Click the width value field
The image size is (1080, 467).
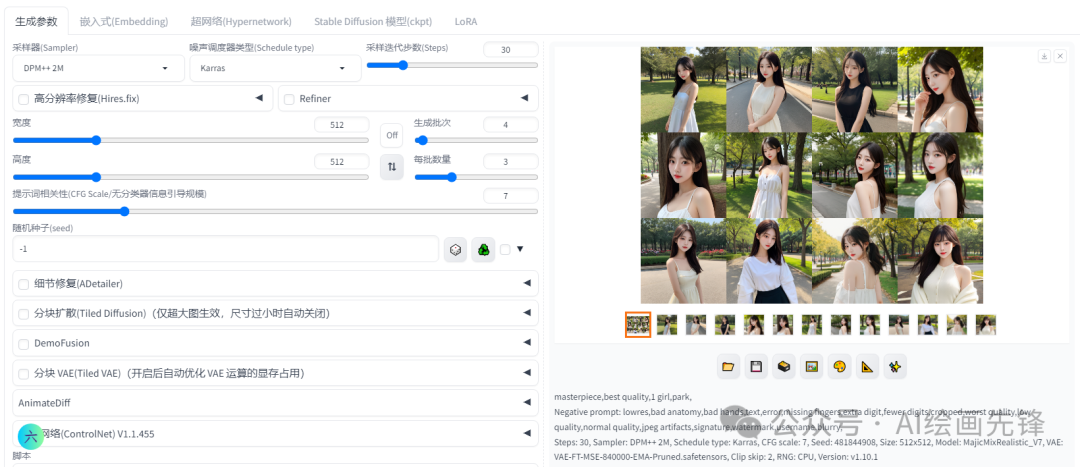coord(341,125)
